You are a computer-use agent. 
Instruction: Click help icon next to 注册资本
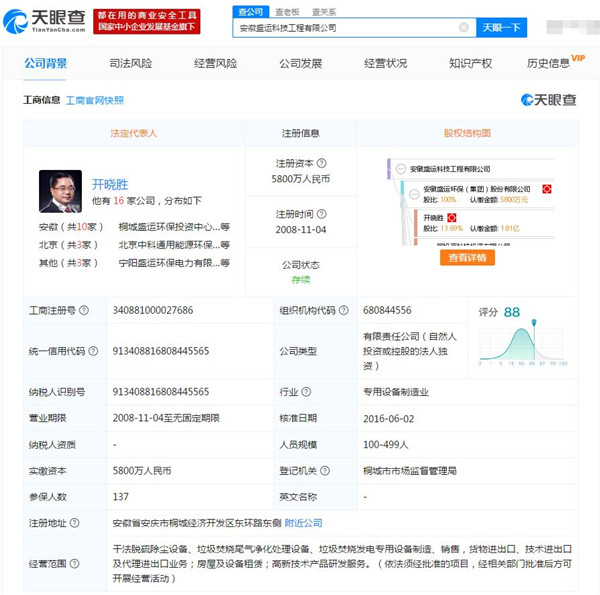click(322, 163)
